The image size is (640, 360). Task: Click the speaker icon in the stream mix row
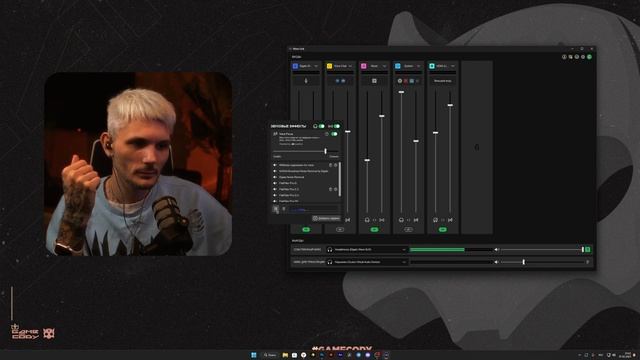tap(496, 262)
